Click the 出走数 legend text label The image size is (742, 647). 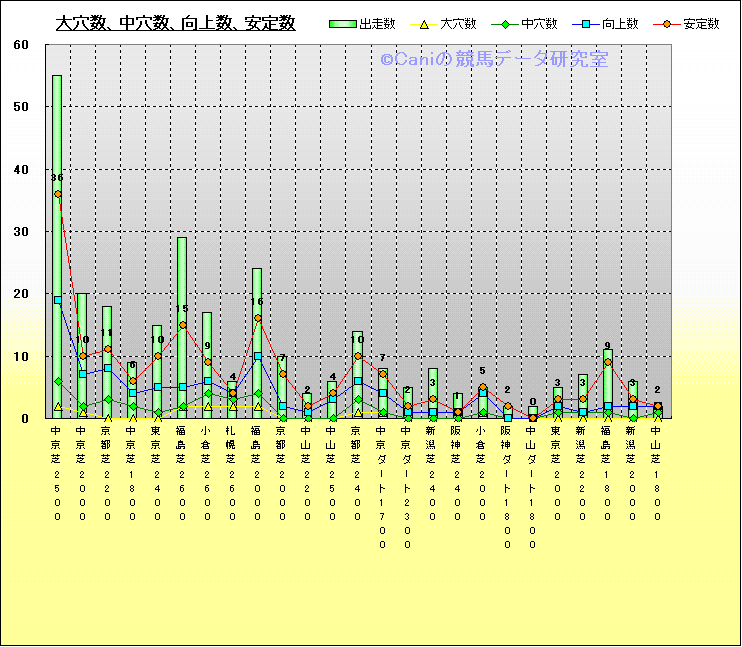point(377,24)
